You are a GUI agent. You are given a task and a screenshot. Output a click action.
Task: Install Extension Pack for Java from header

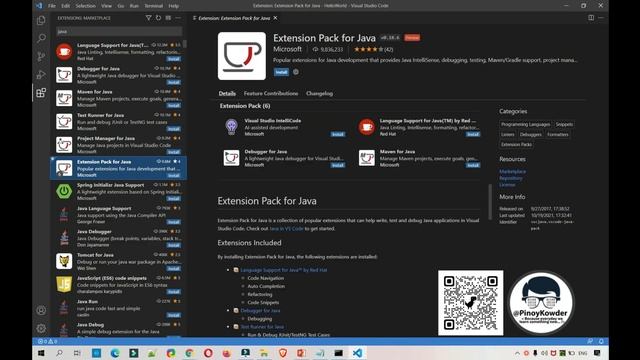281,72
